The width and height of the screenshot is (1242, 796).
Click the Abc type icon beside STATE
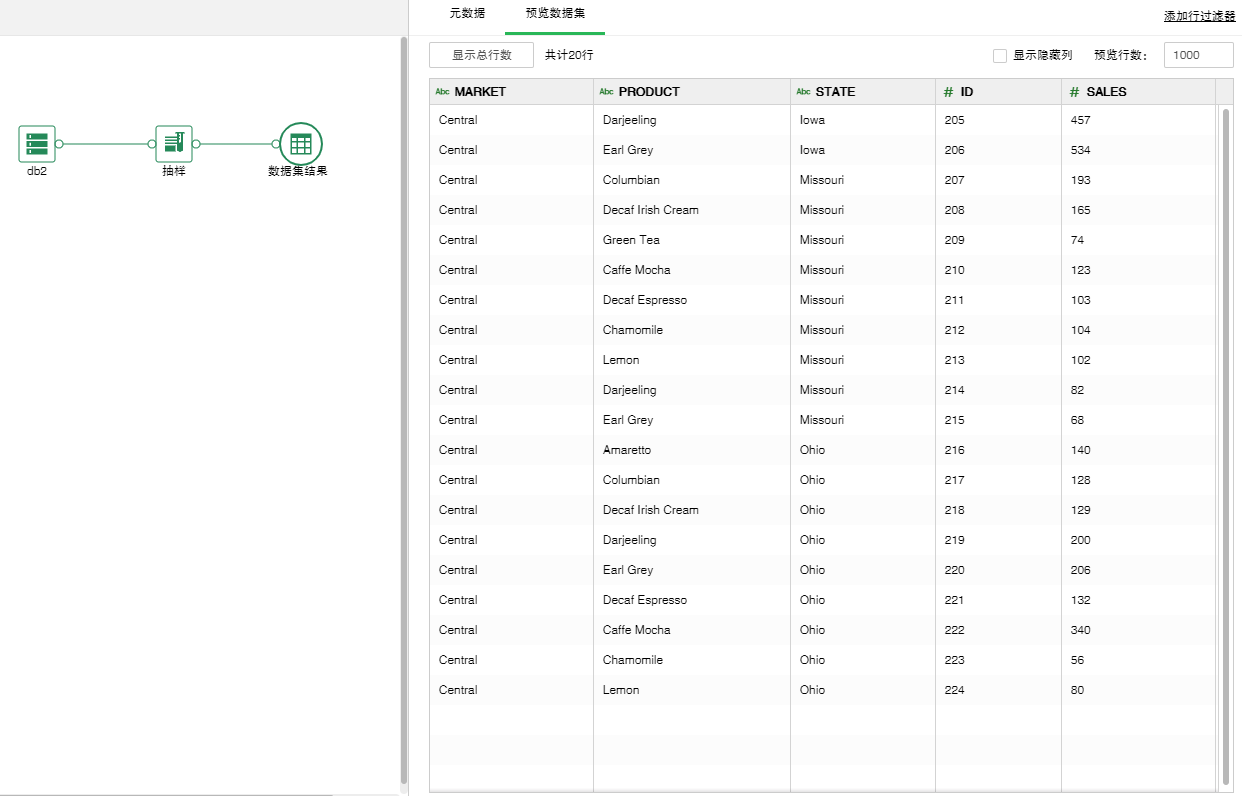click(803, 92)
